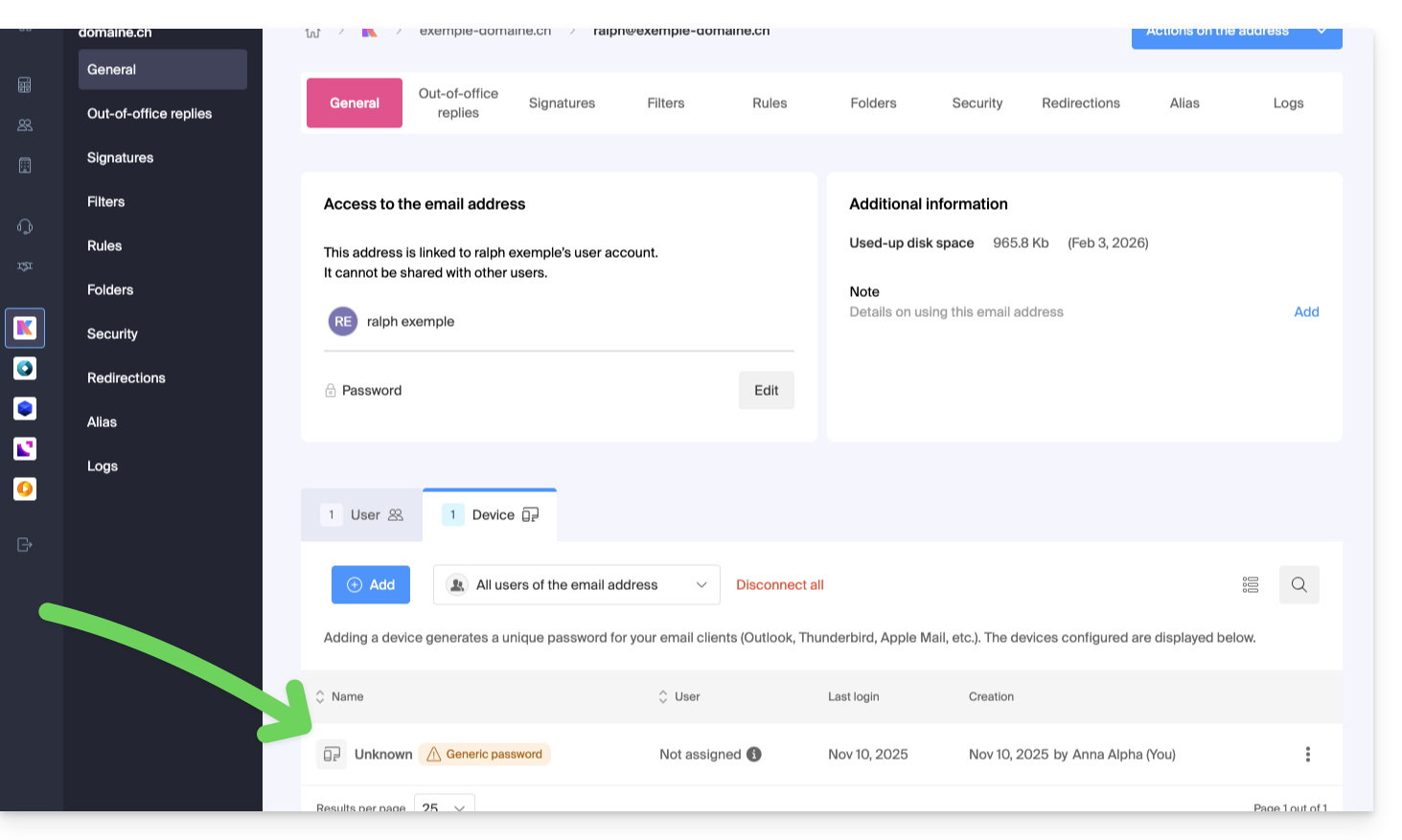
Task: Open the users group sidebar icon
Action: point(25,125)
